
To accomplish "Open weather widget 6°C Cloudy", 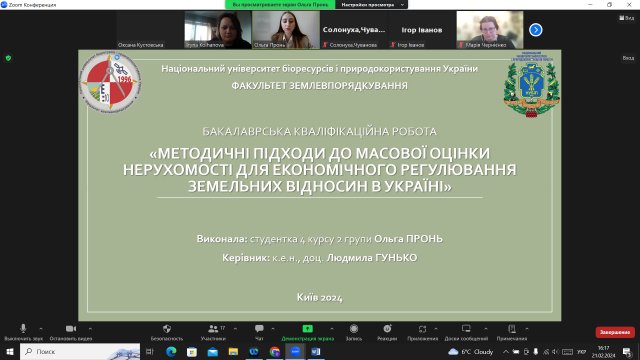I will (471, 351).
